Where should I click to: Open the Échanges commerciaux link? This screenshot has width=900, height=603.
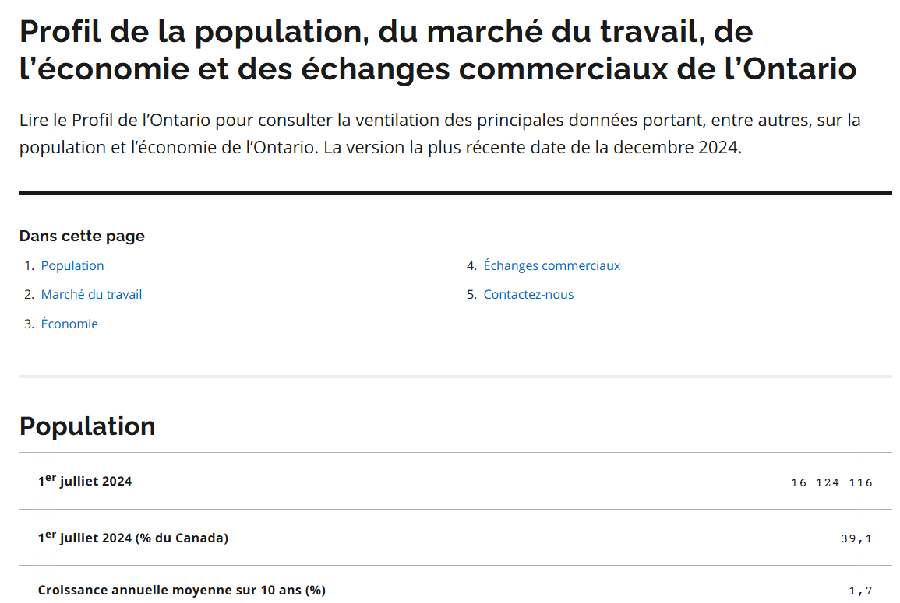coord(551,266)
